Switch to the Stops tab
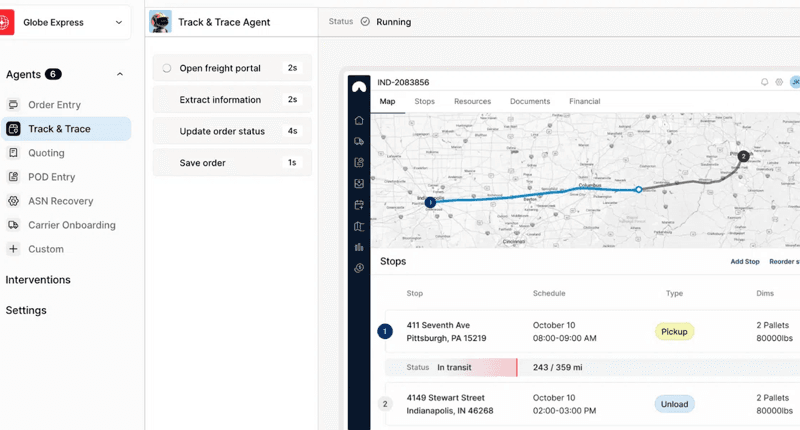Viewport: 800px width, 430px height. pyautogui.click(x=424, y=102)
